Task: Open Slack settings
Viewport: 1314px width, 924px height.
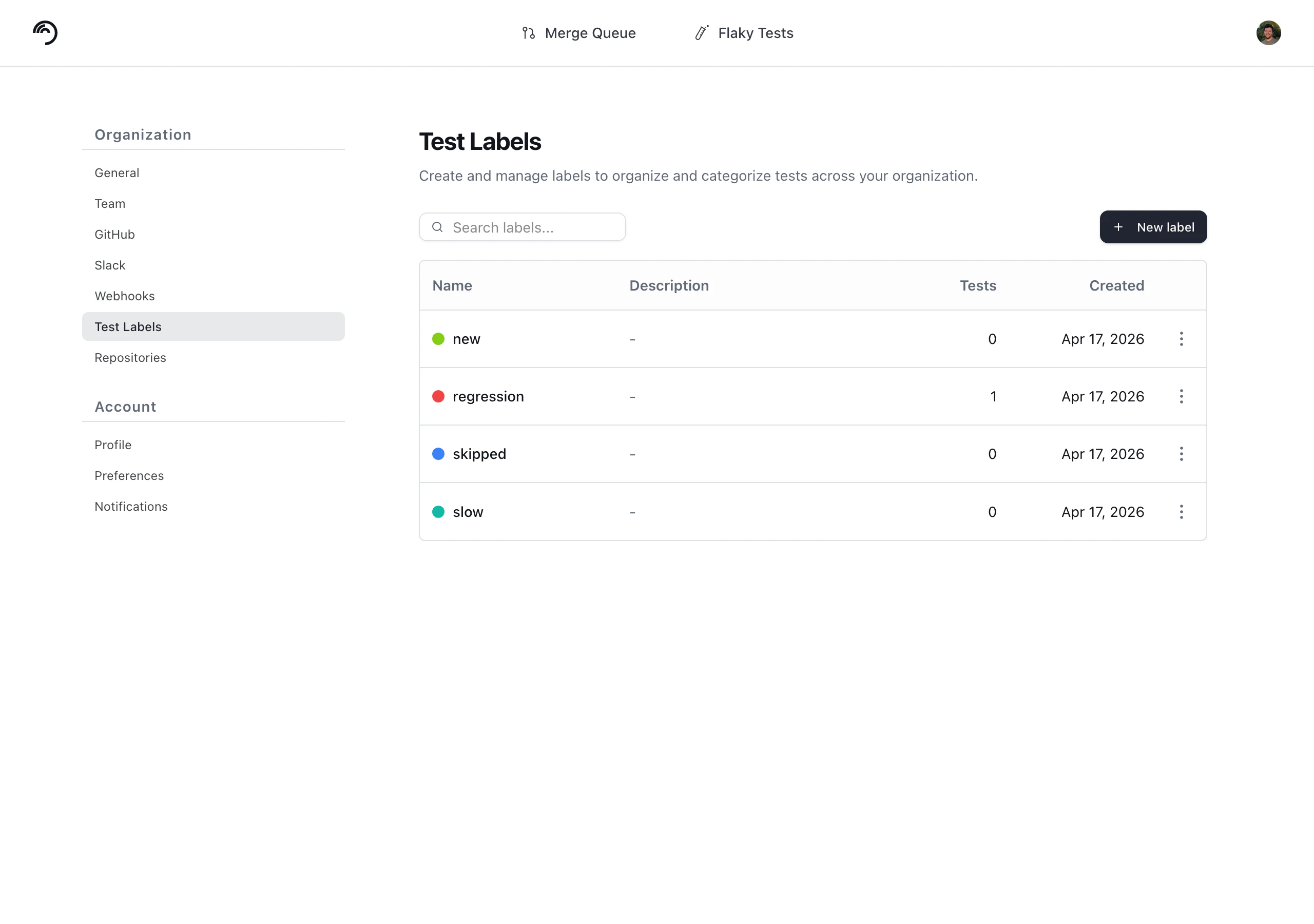Action: [x=214, y=265]
